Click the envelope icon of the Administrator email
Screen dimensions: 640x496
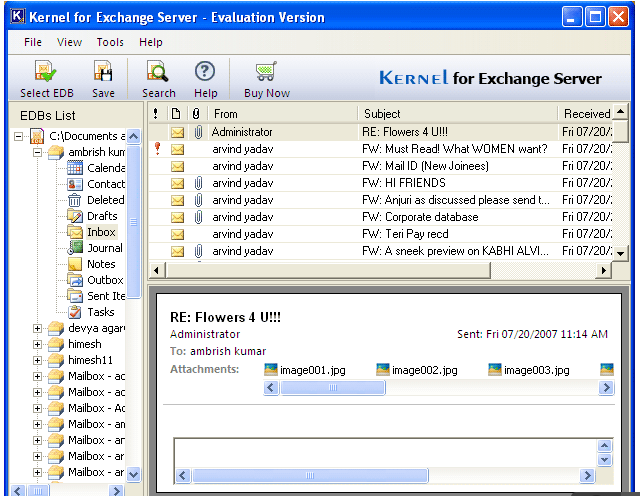pyautogui.click(x=177, y=132)
